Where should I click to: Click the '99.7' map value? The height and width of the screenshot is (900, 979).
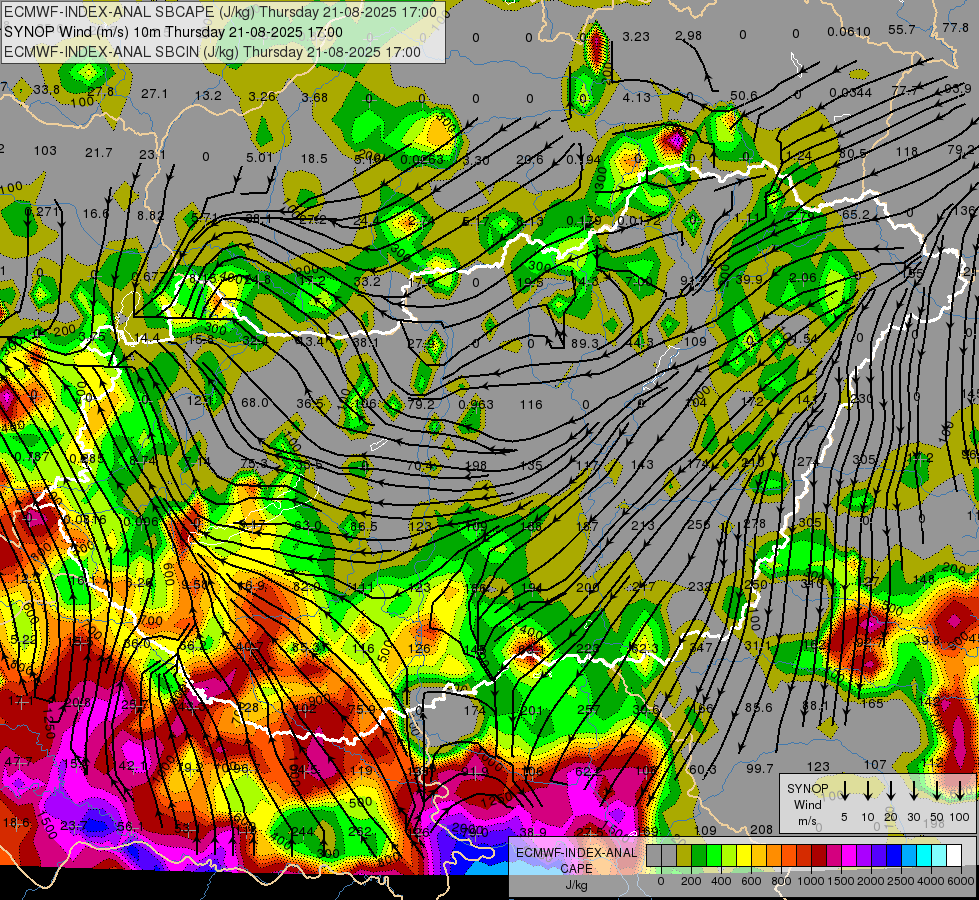tap(760, 768)
